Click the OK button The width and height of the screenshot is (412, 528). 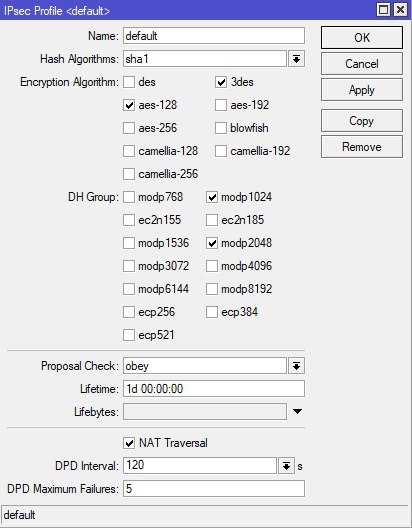point(362,37)
